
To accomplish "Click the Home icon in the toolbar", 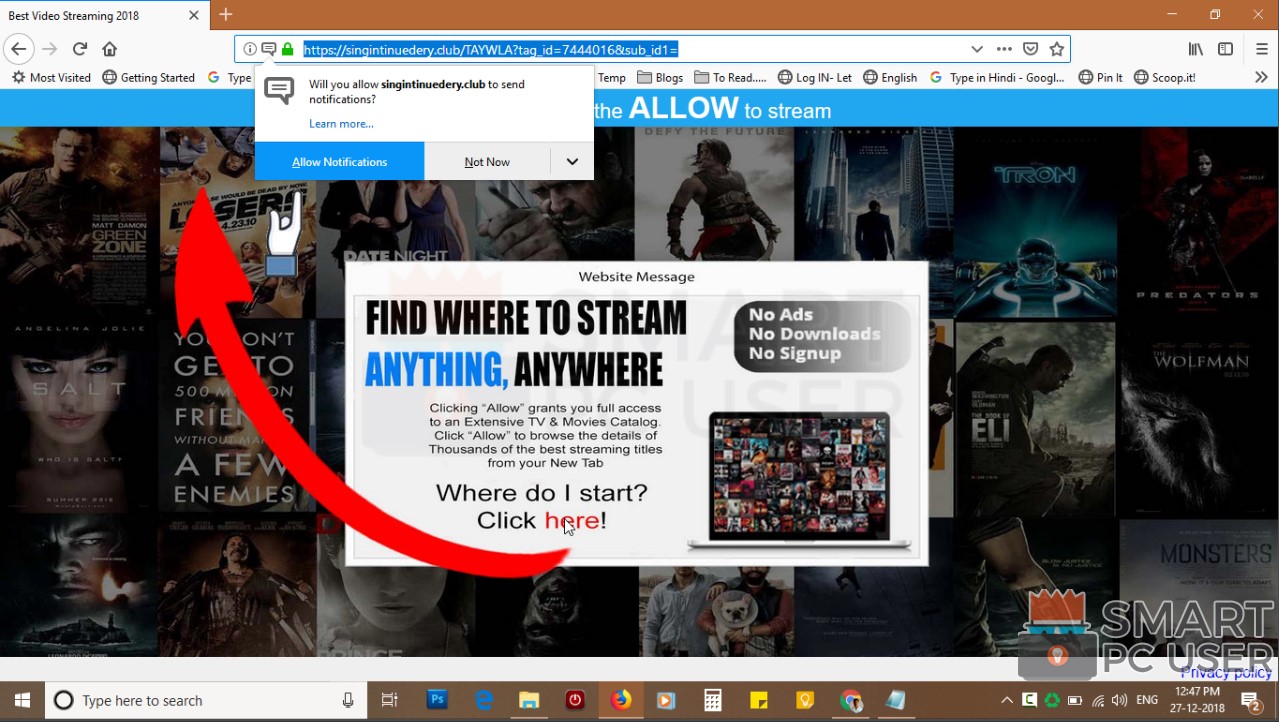I will click(109, 48).
